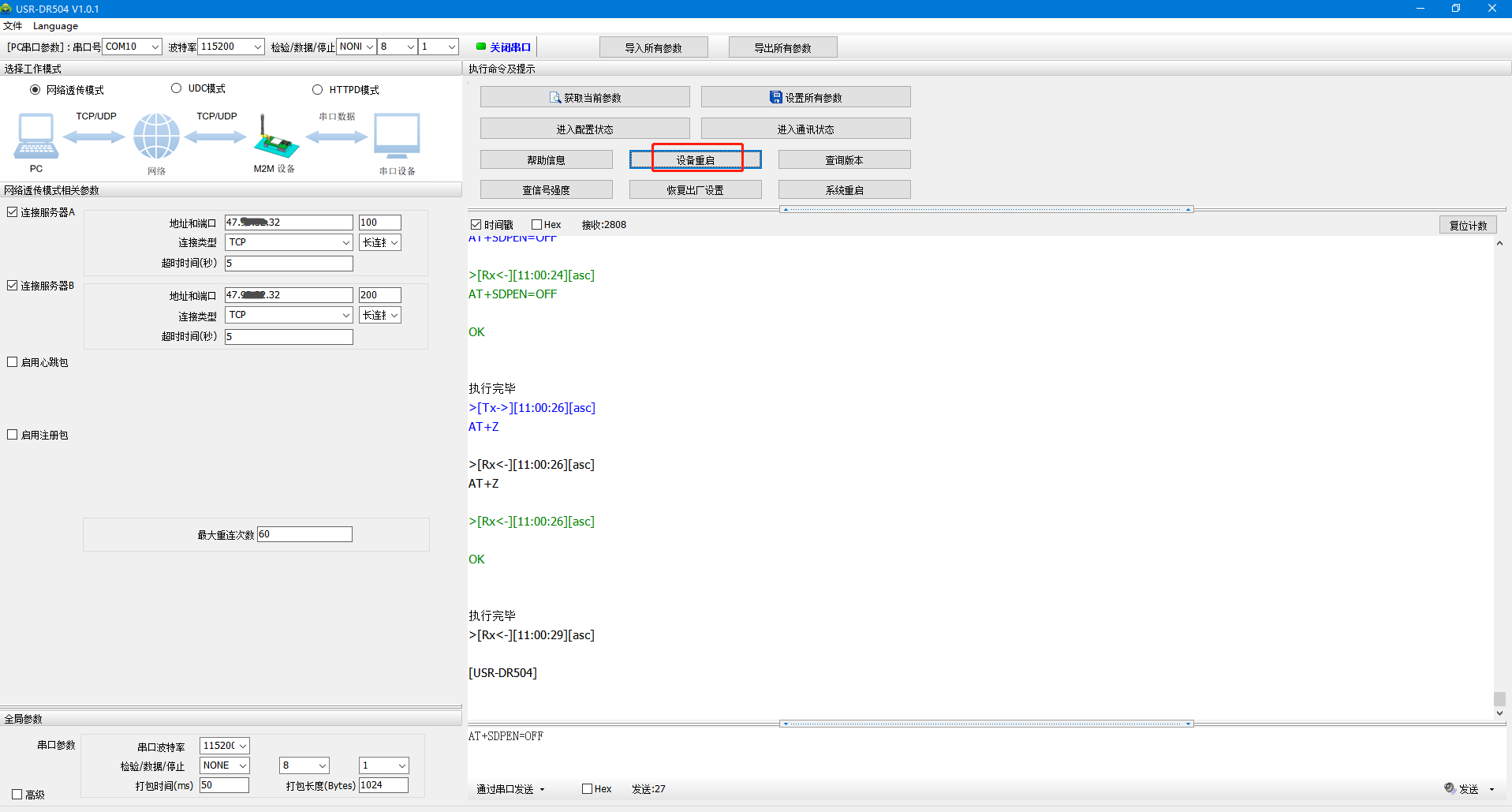Click the serial device monitor icon
1512x812 pixels.
(x=397, y=136)
